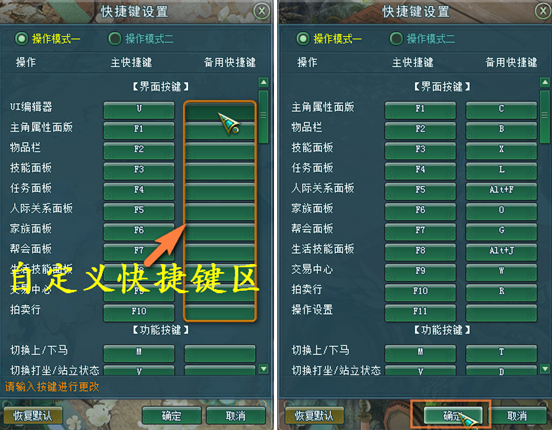Viewport: 552px width, 430px height.
Task: Click the T backup shortcut for 切换上/下马
Action: 501,353
